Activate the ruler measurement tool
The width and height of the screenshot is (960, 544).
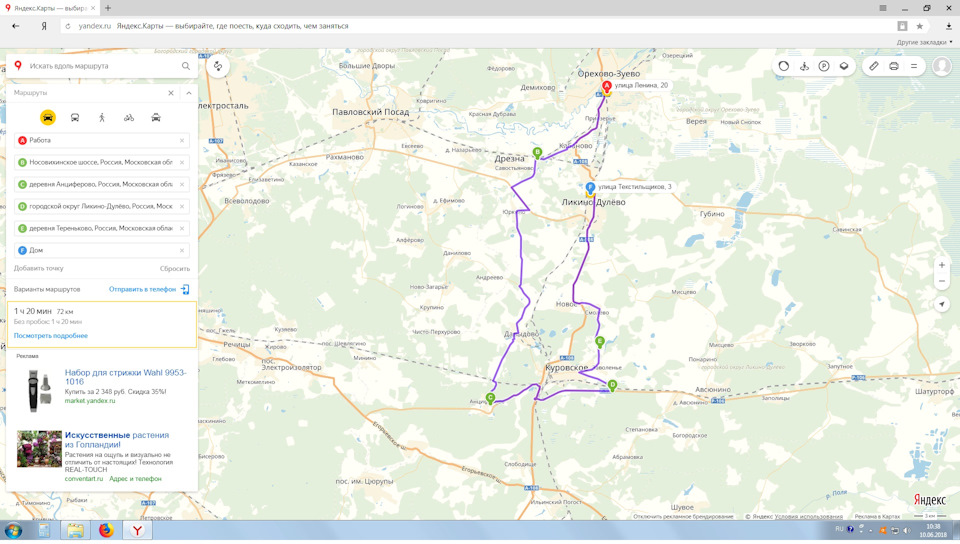874,66
